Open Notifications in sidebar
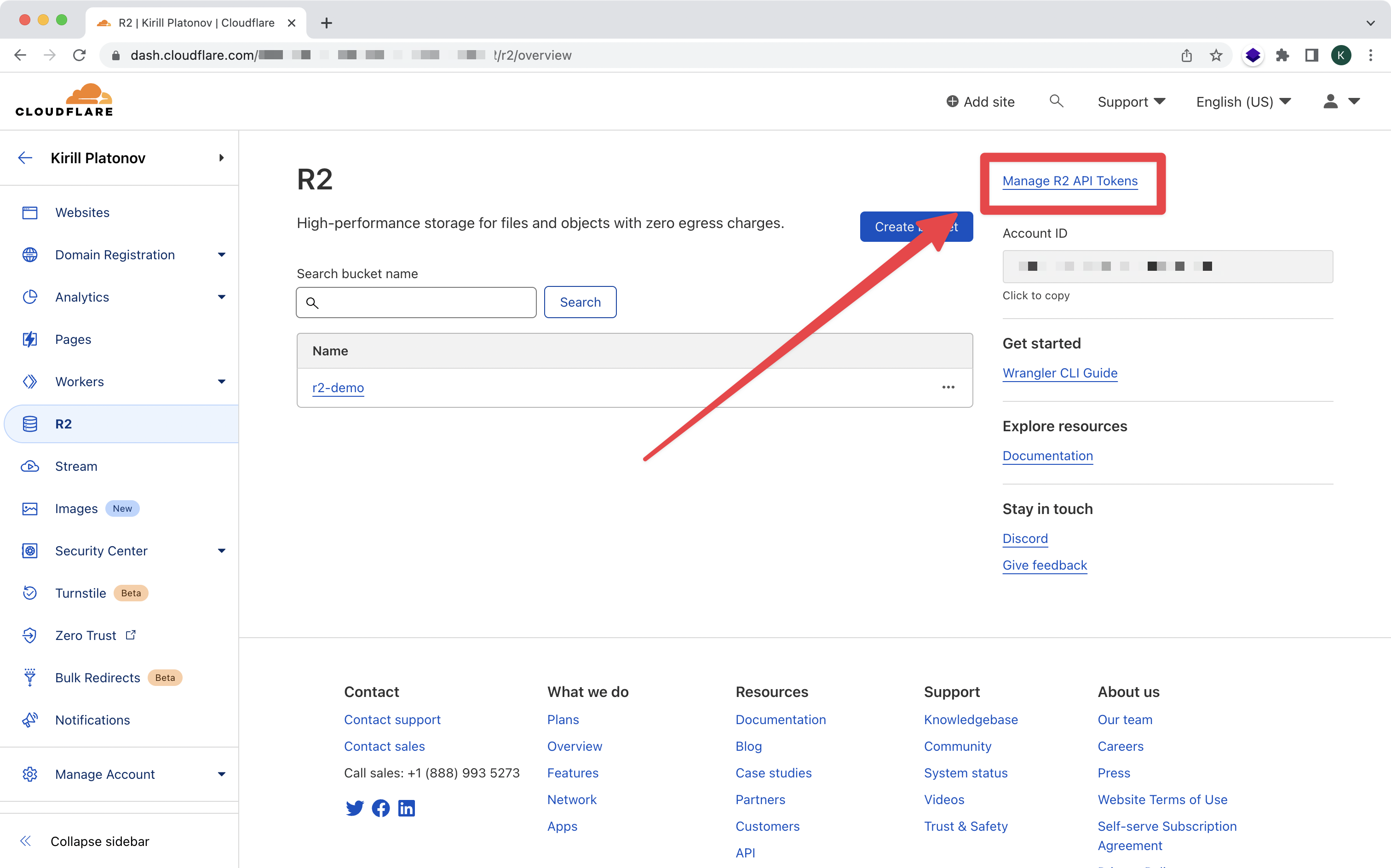This screenshot has width=1391, height=868. [x=92, y=720]
